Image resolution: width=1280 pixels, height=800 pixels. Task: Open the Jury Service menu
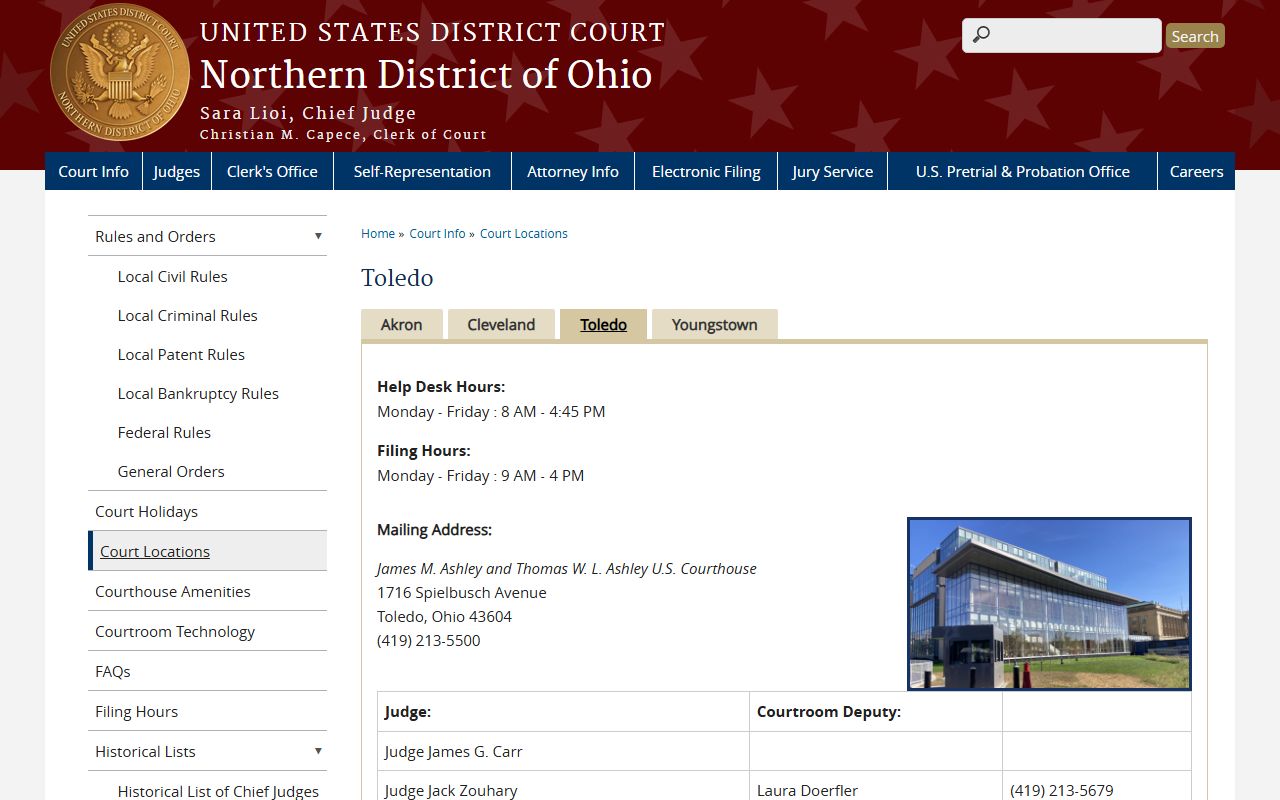833,171
